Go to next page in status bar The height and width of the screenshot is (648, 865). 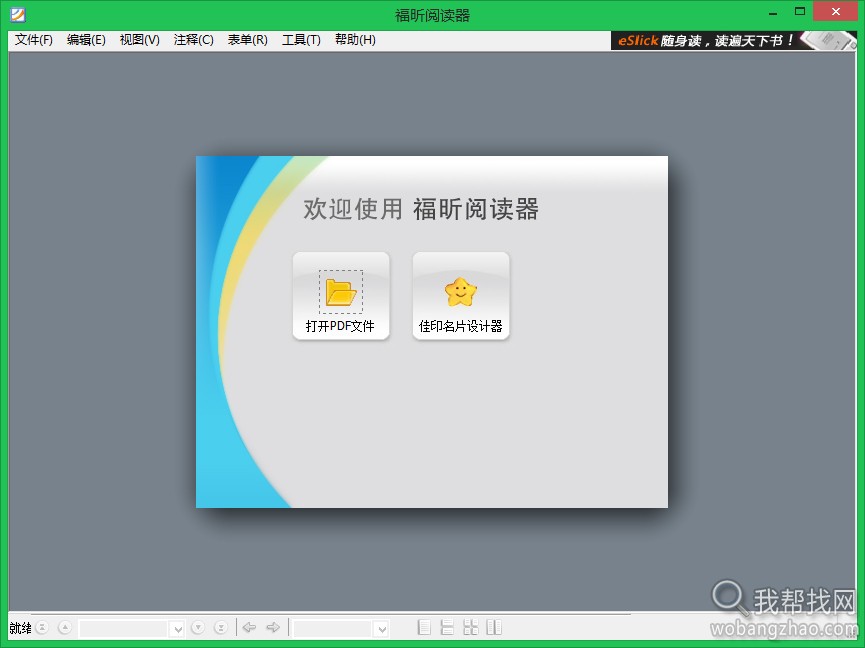tap(198, 627)
